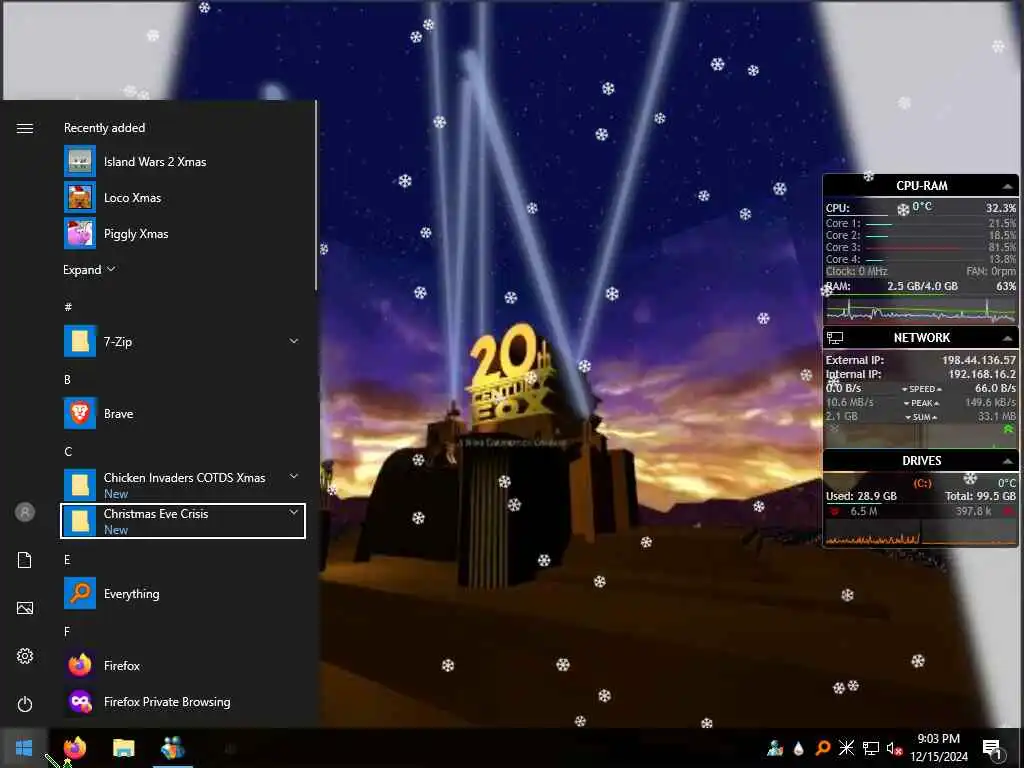
Task: Open the Messenger buddies taskbar app
Action: [172, 748]
